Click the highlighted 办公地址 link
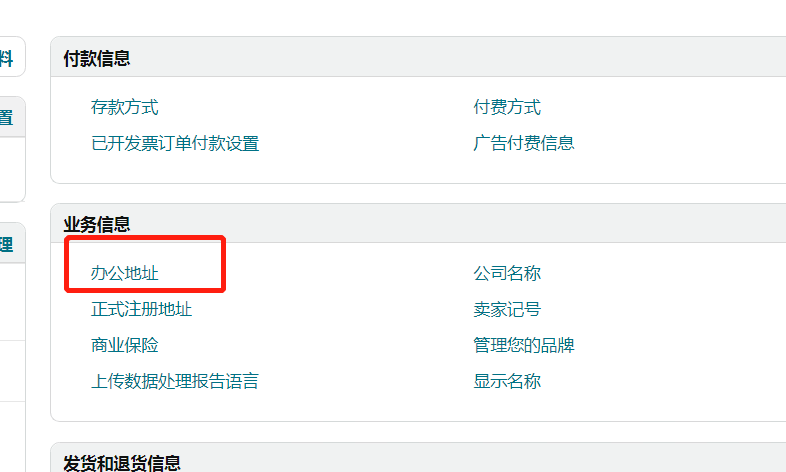Viewport: 786px width, 472px height. coord(125,273)
